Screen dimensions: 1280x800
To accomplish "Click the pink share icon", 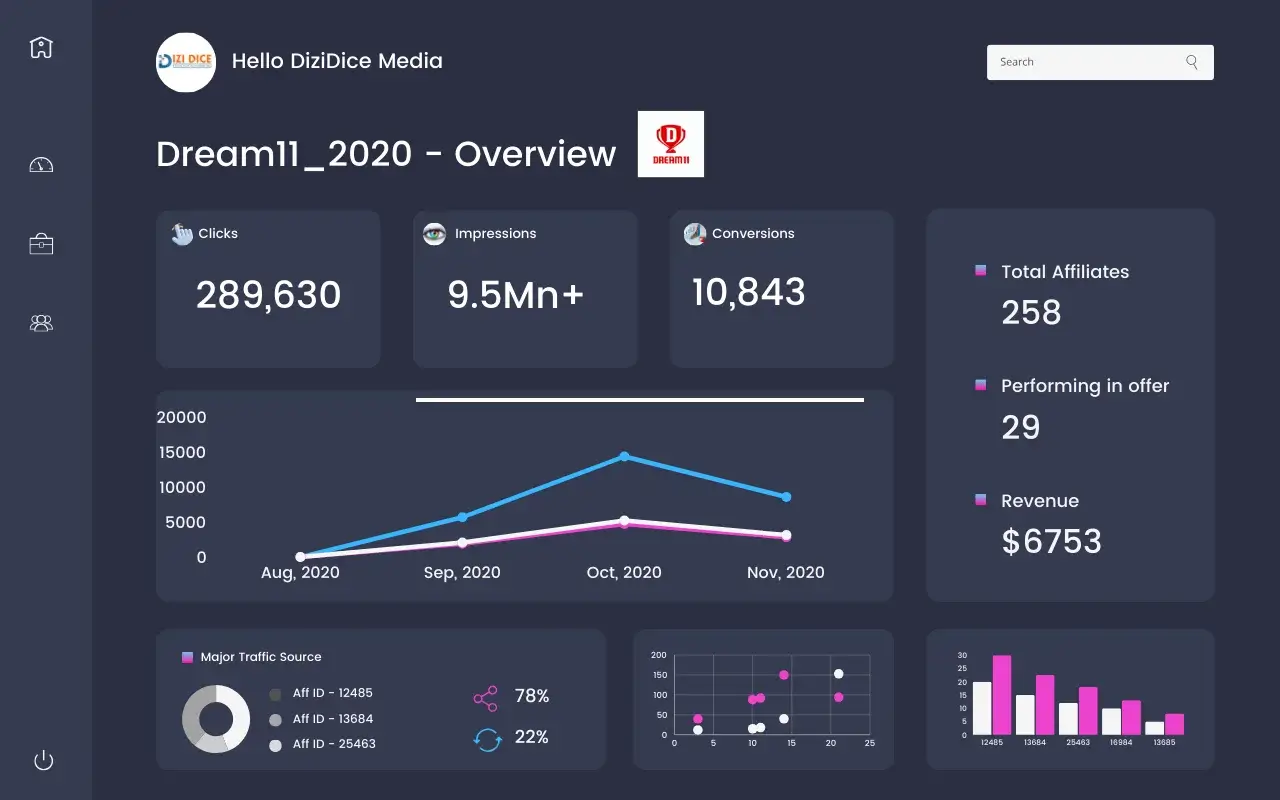I will tap(485, 697).
